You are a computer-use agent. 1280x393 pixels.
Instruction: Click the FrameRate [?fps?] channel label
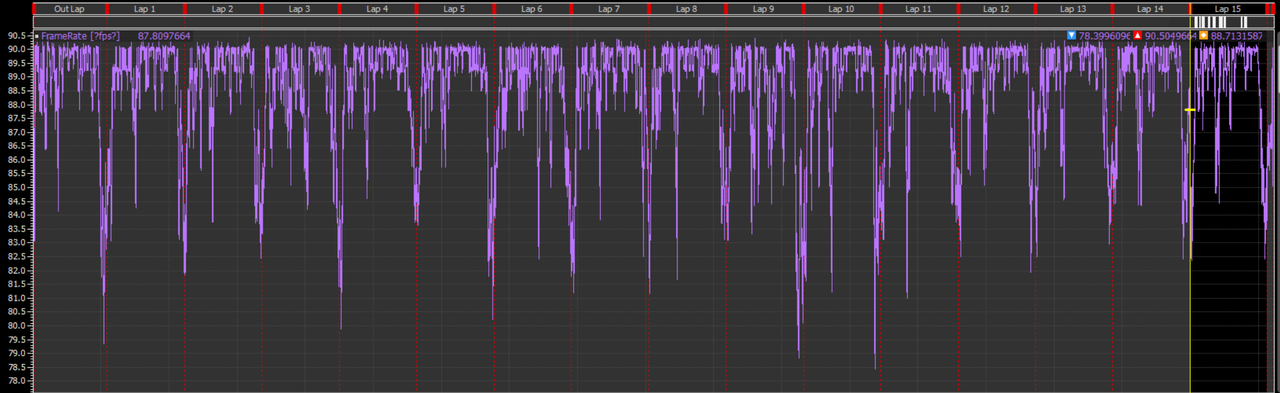[81, 36]
